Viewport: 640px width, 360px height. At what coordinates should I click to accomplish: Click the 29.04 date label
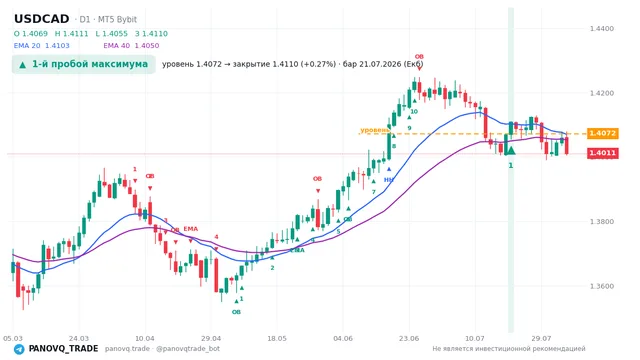[211, 338]
